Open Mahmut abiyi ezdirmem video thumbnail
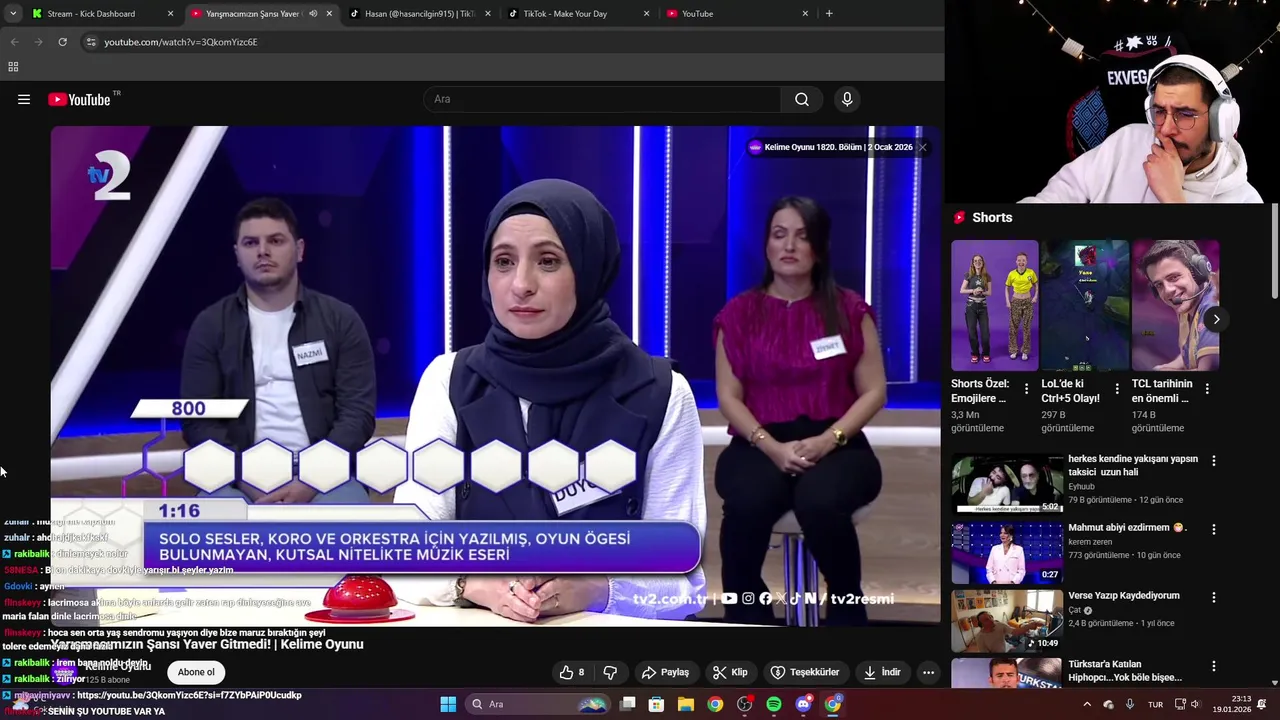1280x720 pixels. click(x=1007, y=551)
